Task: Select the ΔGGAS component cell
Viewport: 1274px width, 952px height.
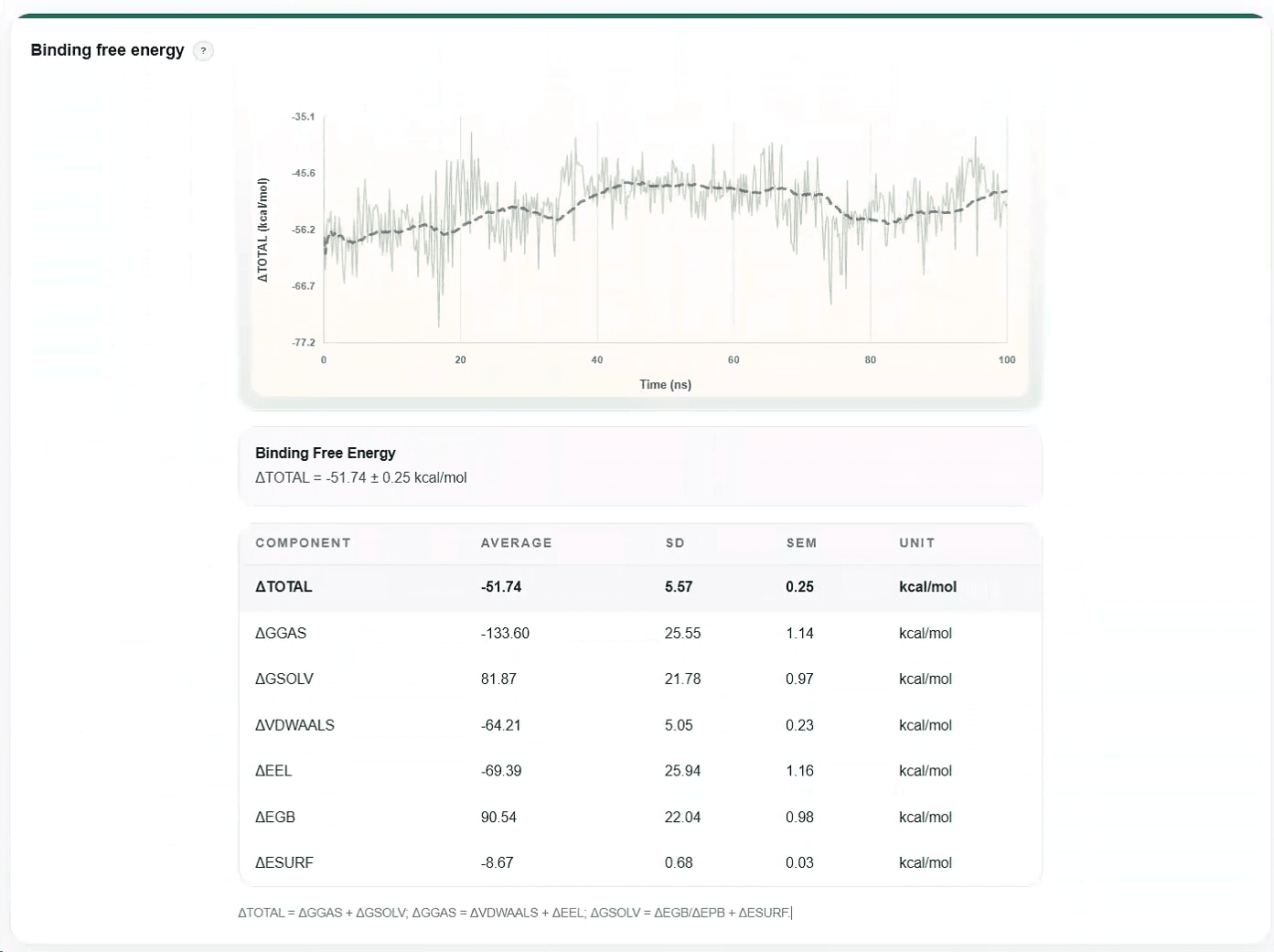Action: (281, 633)
